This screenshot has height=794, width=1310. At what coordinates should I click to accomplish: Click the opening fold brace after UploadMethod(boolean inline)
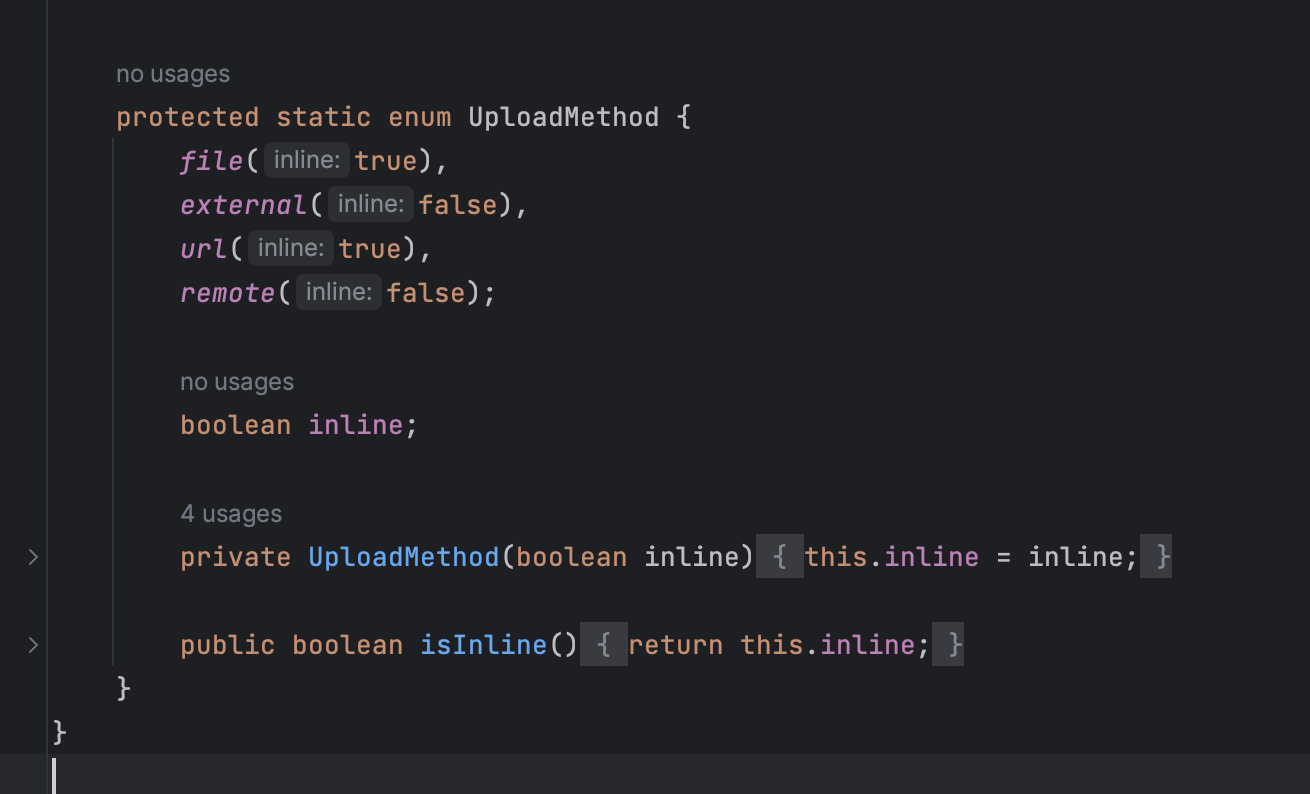[779, 557]
